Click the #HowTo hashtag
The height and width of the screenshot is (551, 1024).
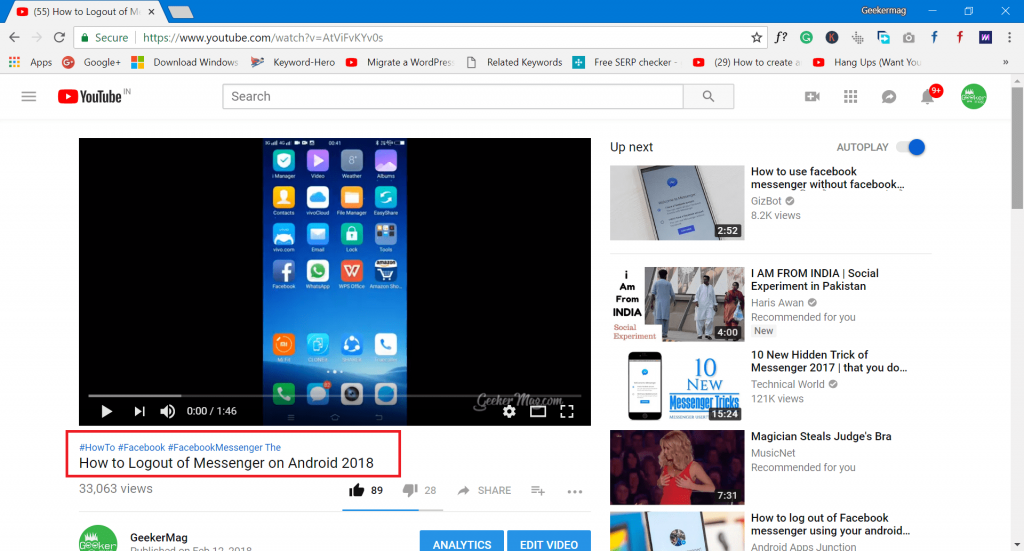click(97, 447)
